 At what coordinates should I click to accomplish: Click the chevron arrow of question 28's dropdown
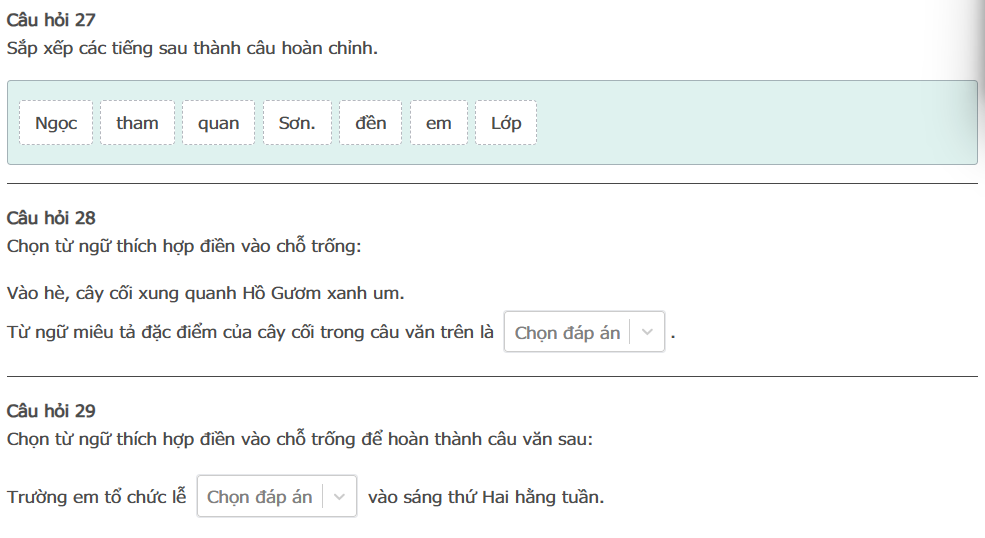click(647, 333)
